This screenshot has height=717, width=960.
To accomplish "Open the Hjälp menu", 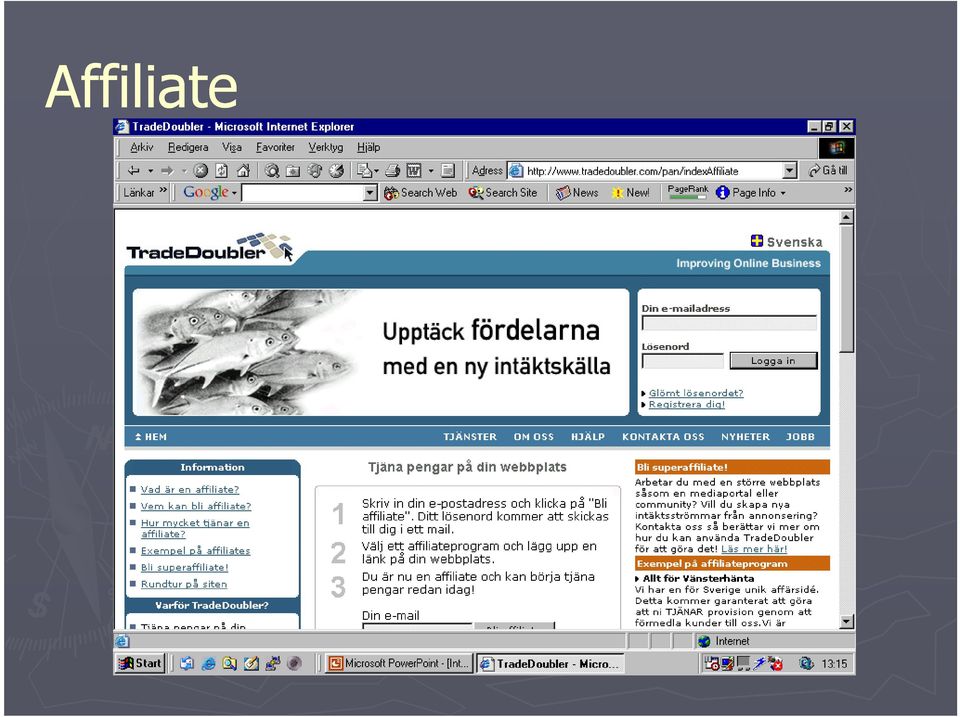I will (x=369, y=148).
